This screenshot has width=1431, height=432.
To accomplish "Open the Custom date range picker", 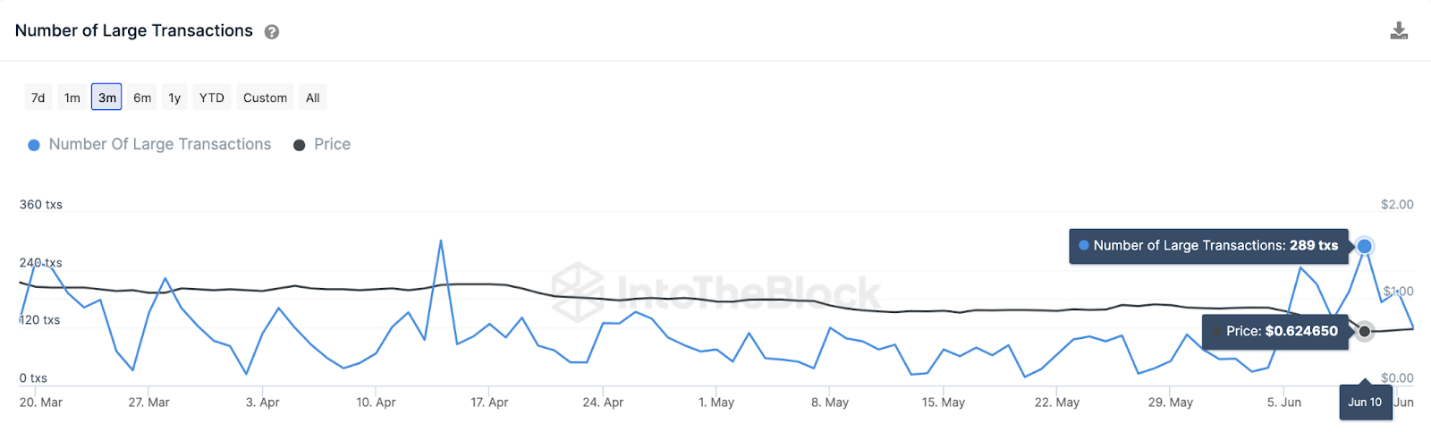I will tap(265, 97).
